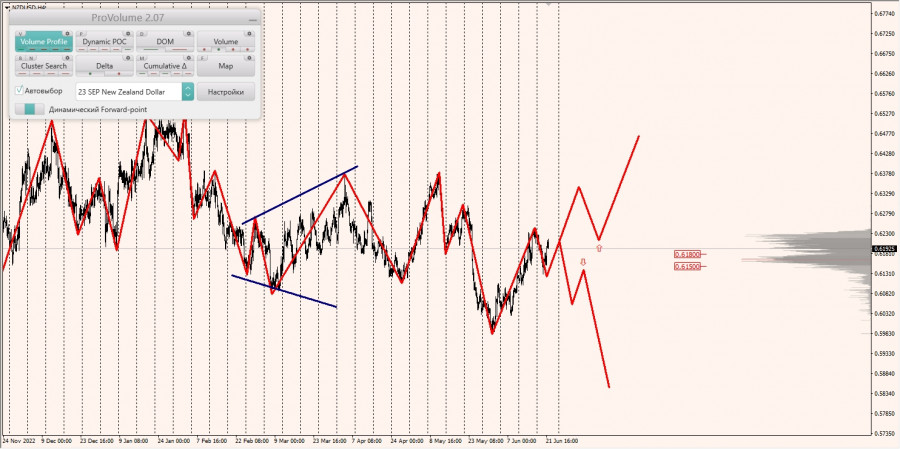
Task: Toggle the Volume indicator
Action: (x=226, y=41)
